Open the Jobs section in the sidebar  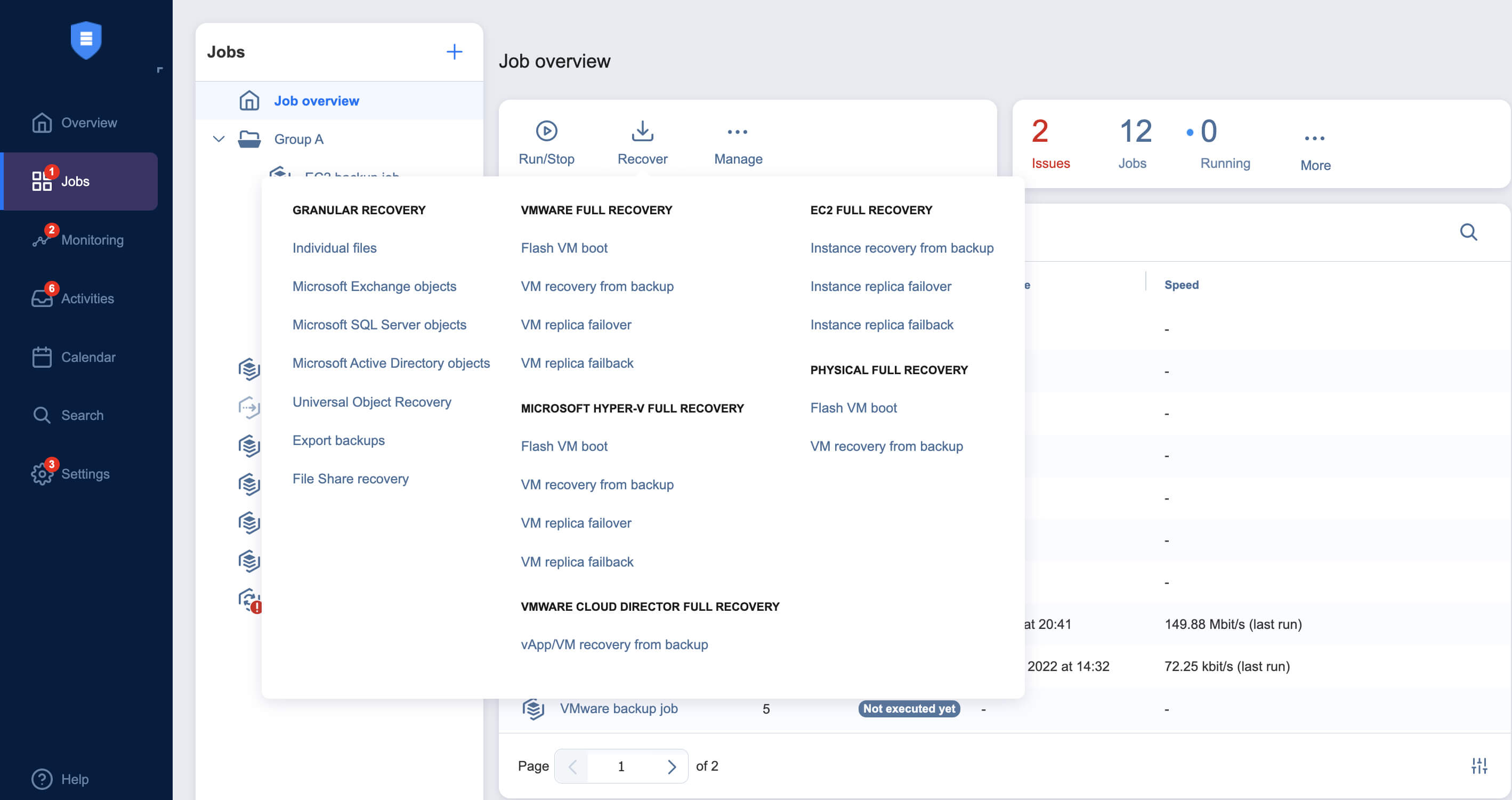pos(75,181)
